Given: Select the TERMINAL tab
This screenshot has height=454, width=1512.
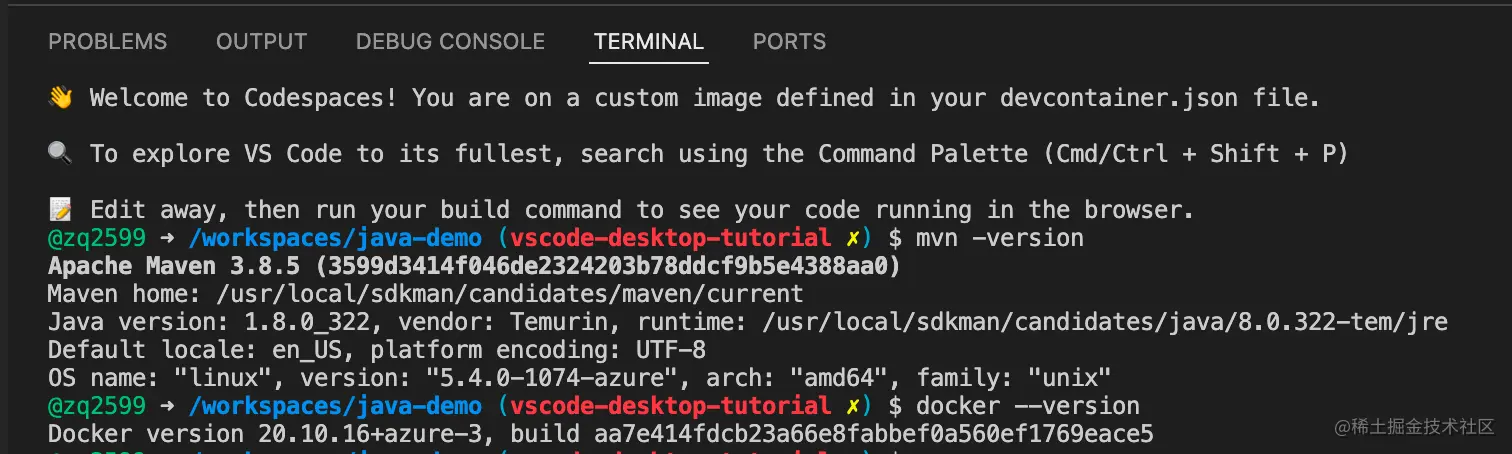Looking at the screenshot, I should coord(649,42).
